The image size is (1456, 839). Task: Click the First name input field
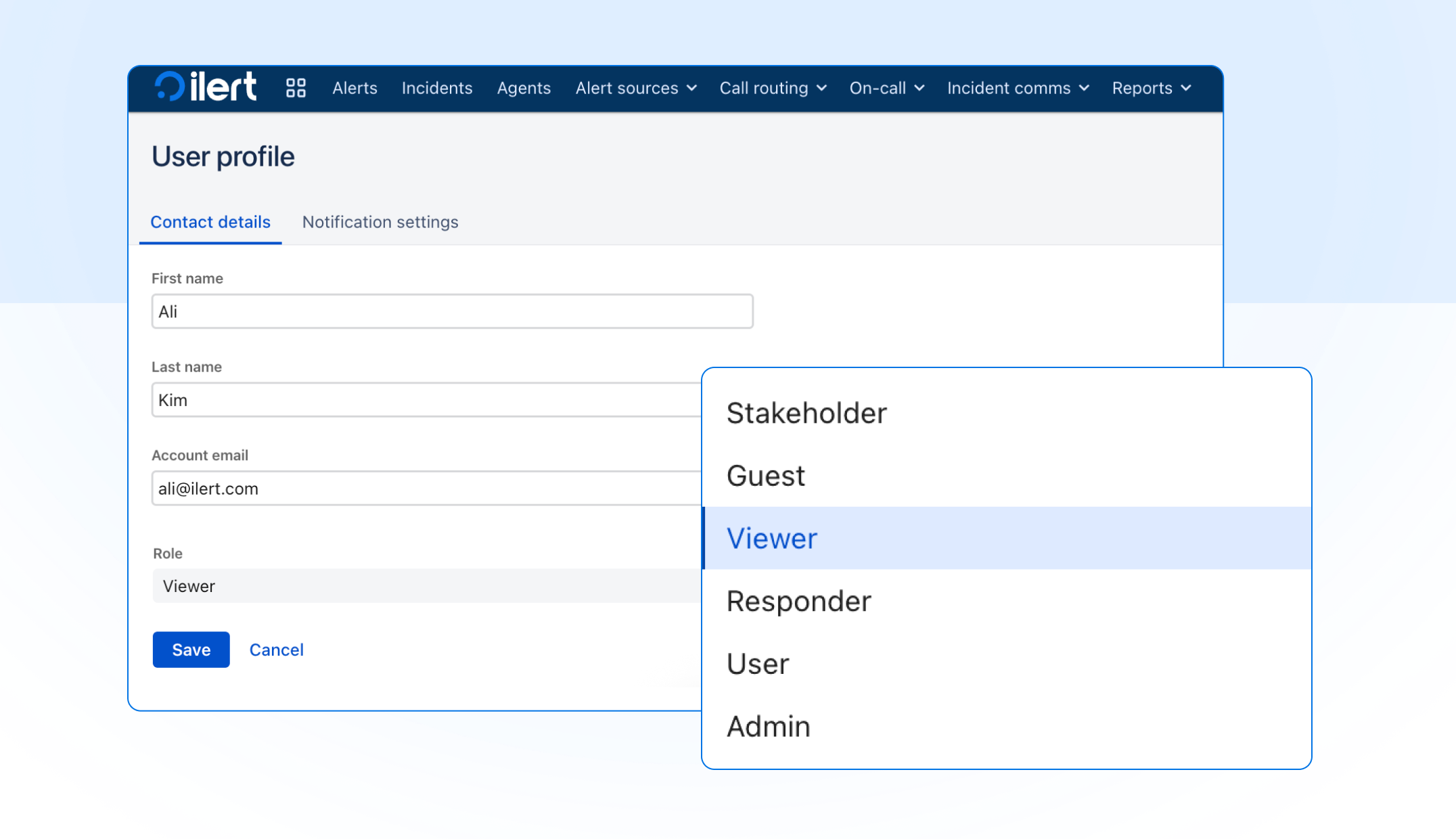click(x=452, y=312)
